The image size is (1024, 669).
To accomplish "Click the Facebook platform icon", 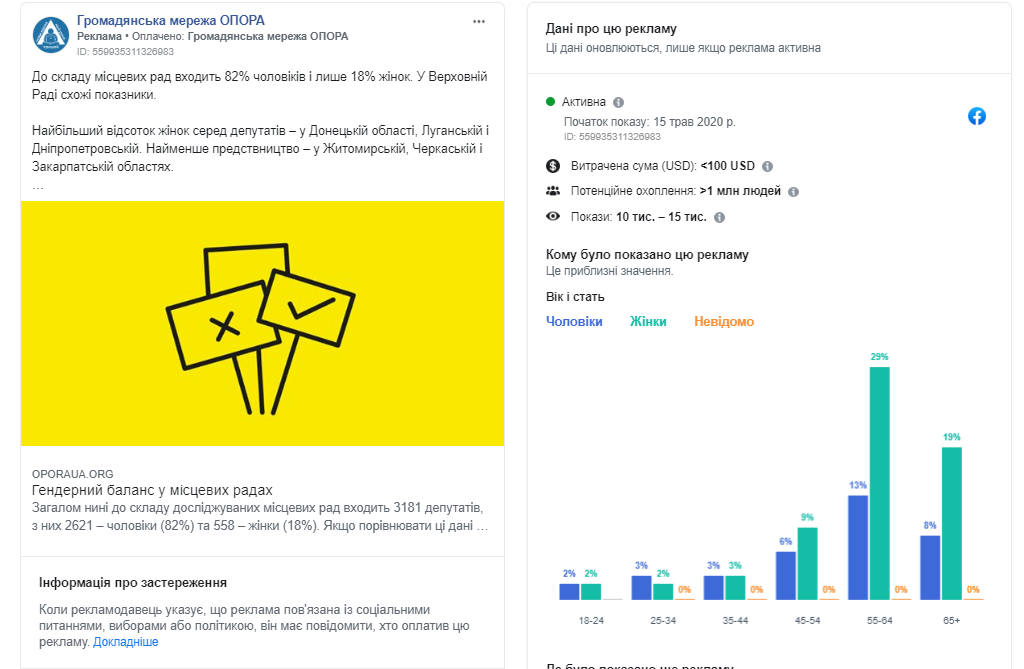I will (977, 116).
